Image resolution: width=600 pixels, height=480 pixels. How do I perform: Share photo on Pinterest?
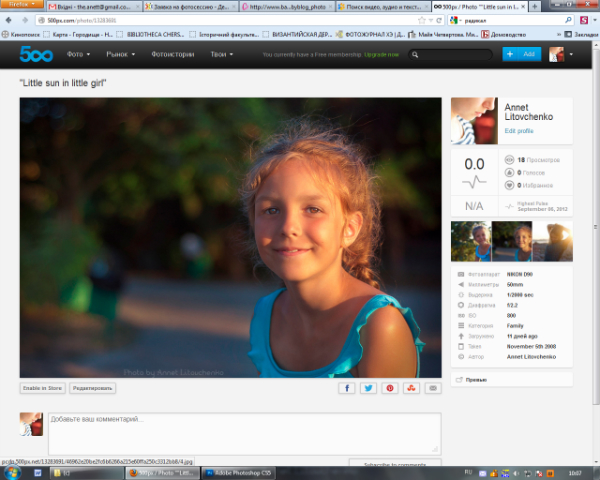click(x=390, y=387)
